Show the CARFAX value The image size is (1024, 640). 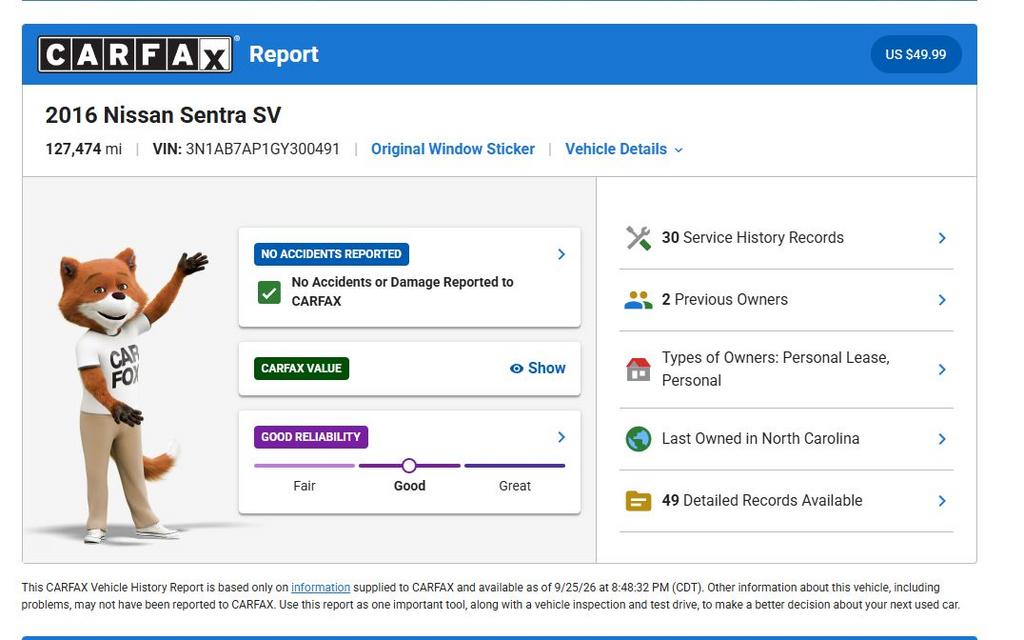pos(537,368)
